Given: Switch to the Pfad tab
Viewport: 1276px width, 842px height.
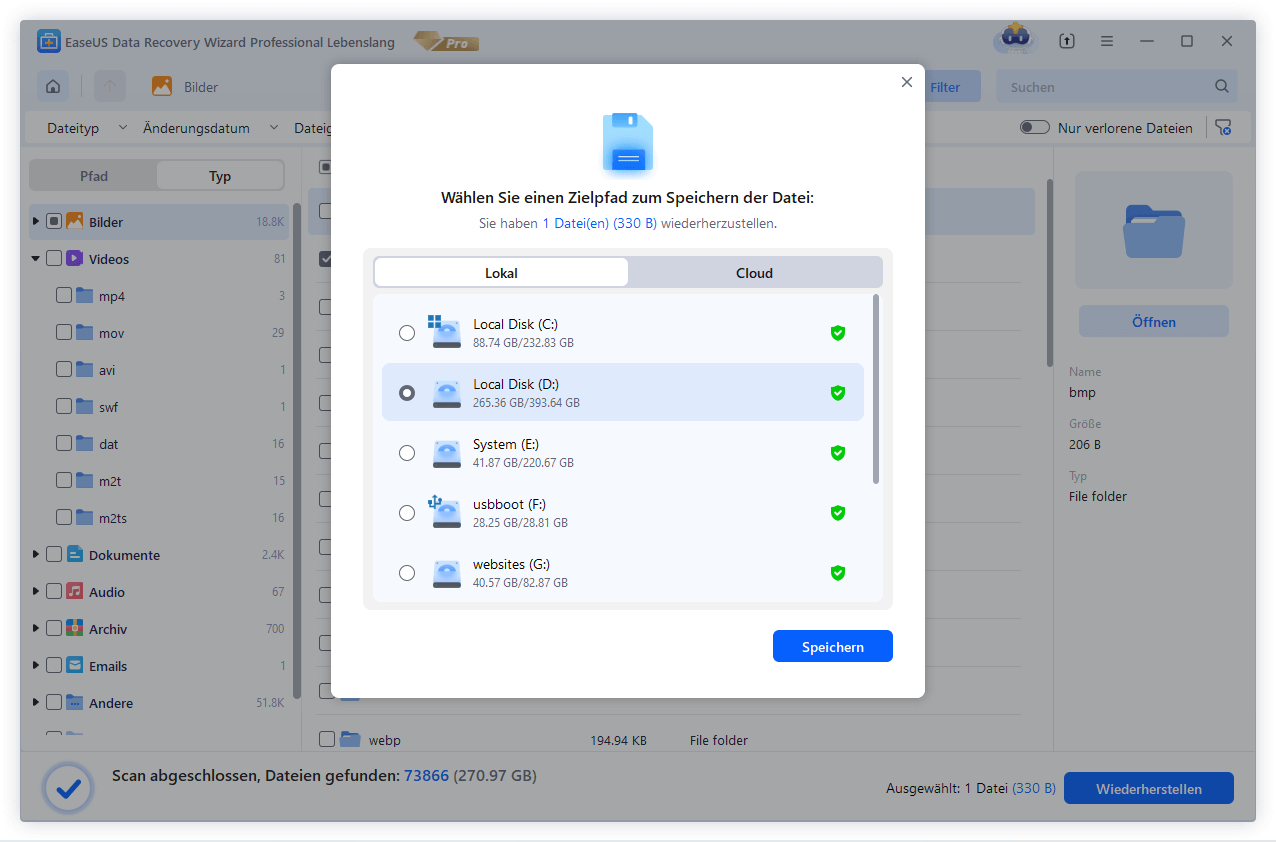Looking at the screenshot, I should 94,176.
